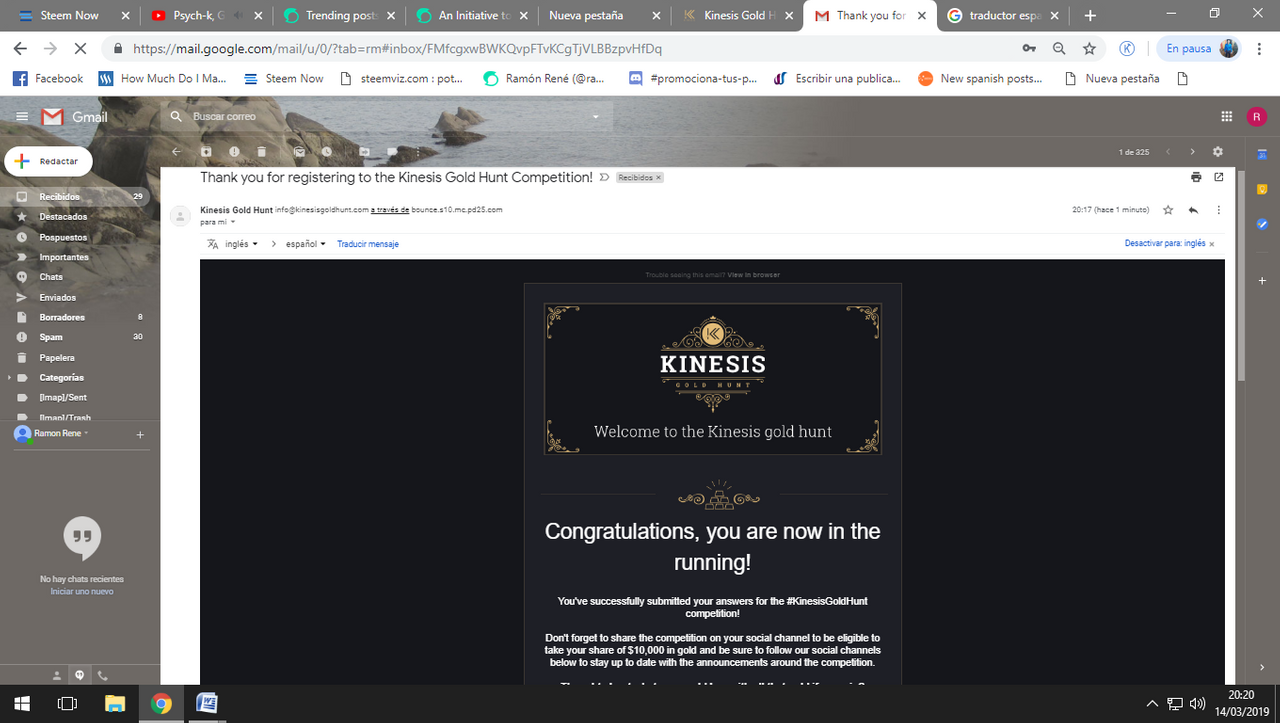This screenshot has height=723, width=1280.
Task: Print the email with the printer icon
Action: [1196, 177]
